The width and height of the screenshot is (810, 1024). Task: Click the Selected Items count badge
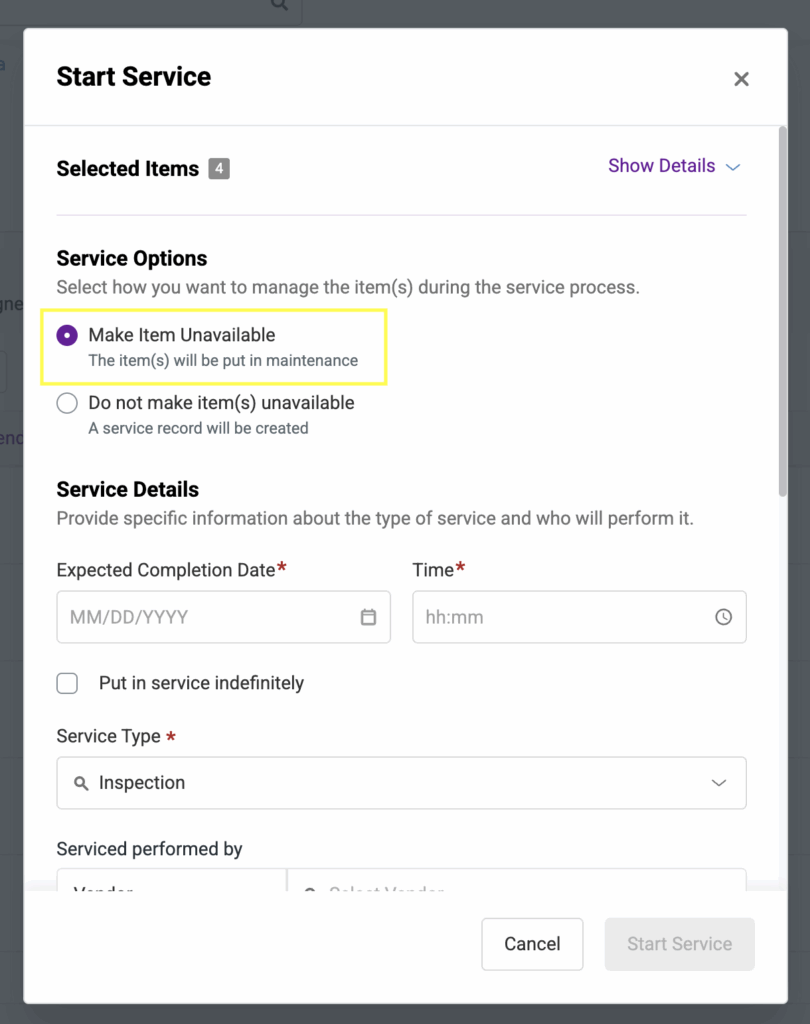click(219, 168)
